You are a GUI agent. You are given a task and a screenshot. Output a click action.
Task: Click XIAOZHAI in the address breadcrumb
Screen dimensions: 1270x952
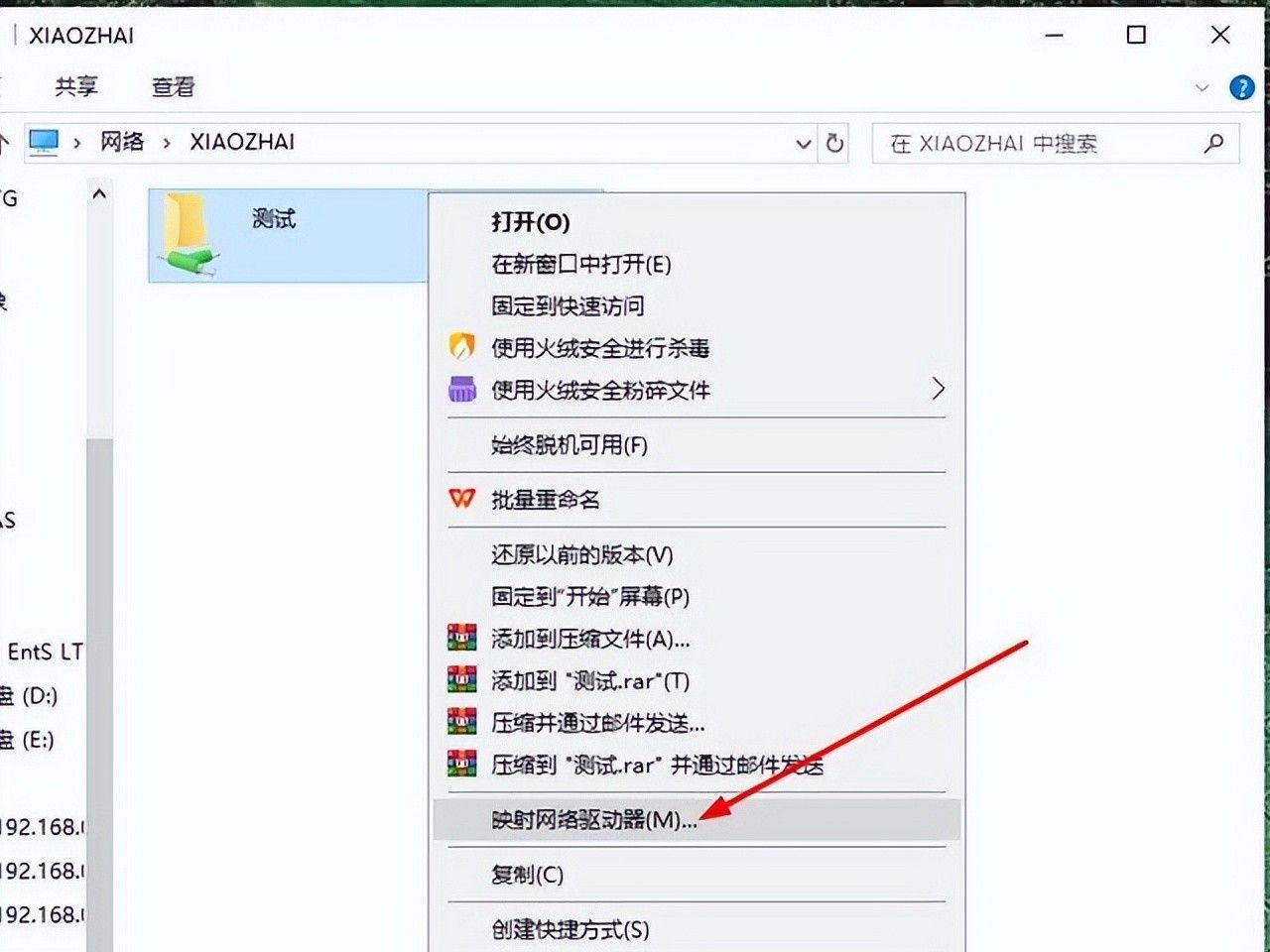[243, 142]
